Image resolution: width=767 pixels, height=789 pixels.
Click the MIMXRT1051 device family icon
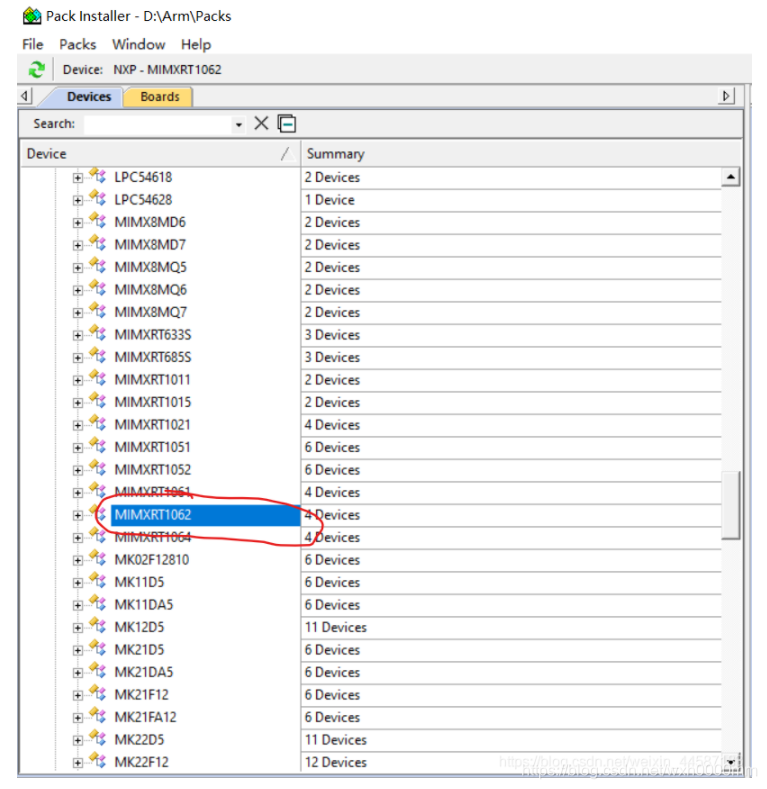98,446
